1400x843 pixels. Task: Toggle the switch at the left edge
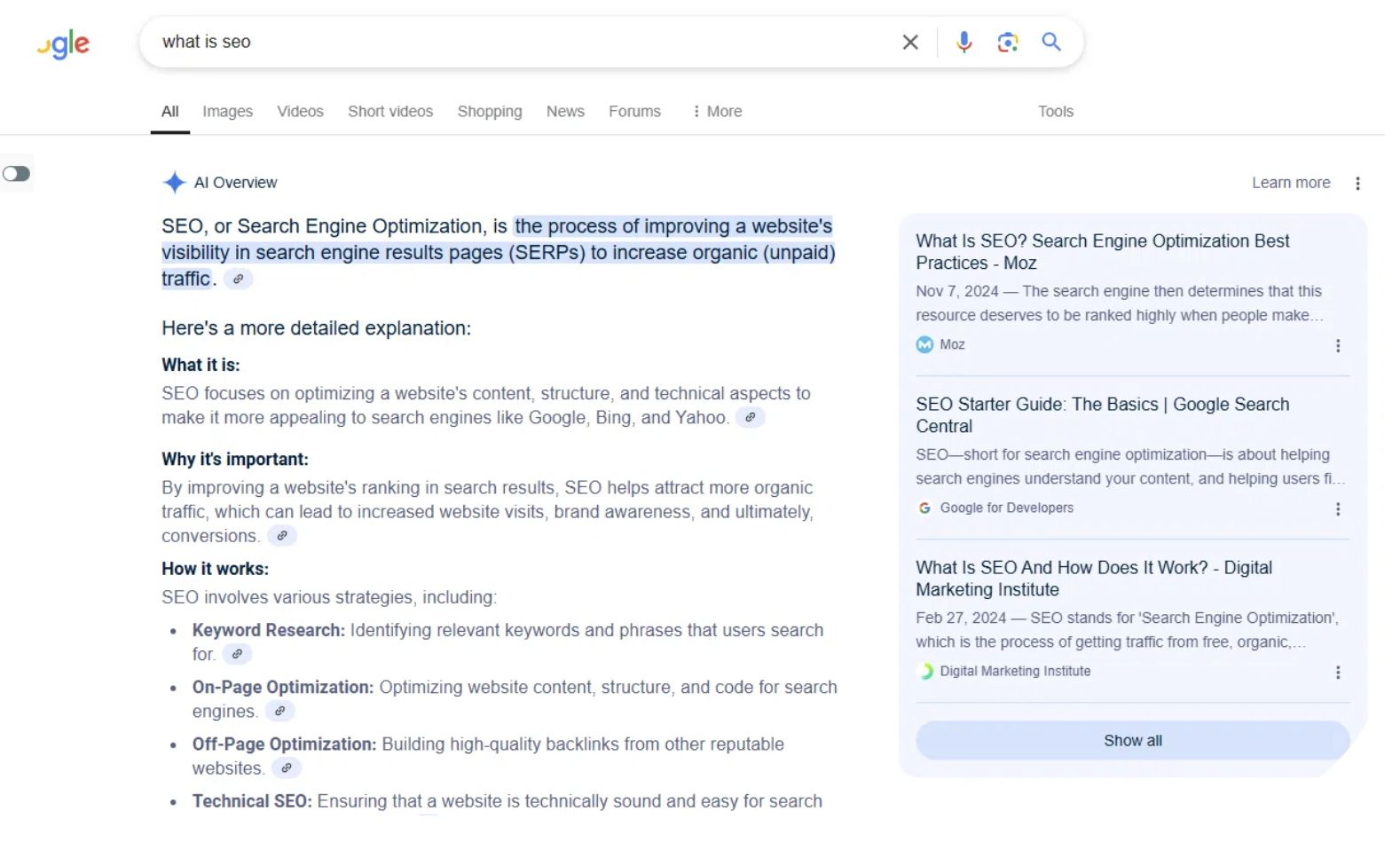coord(16,173)
